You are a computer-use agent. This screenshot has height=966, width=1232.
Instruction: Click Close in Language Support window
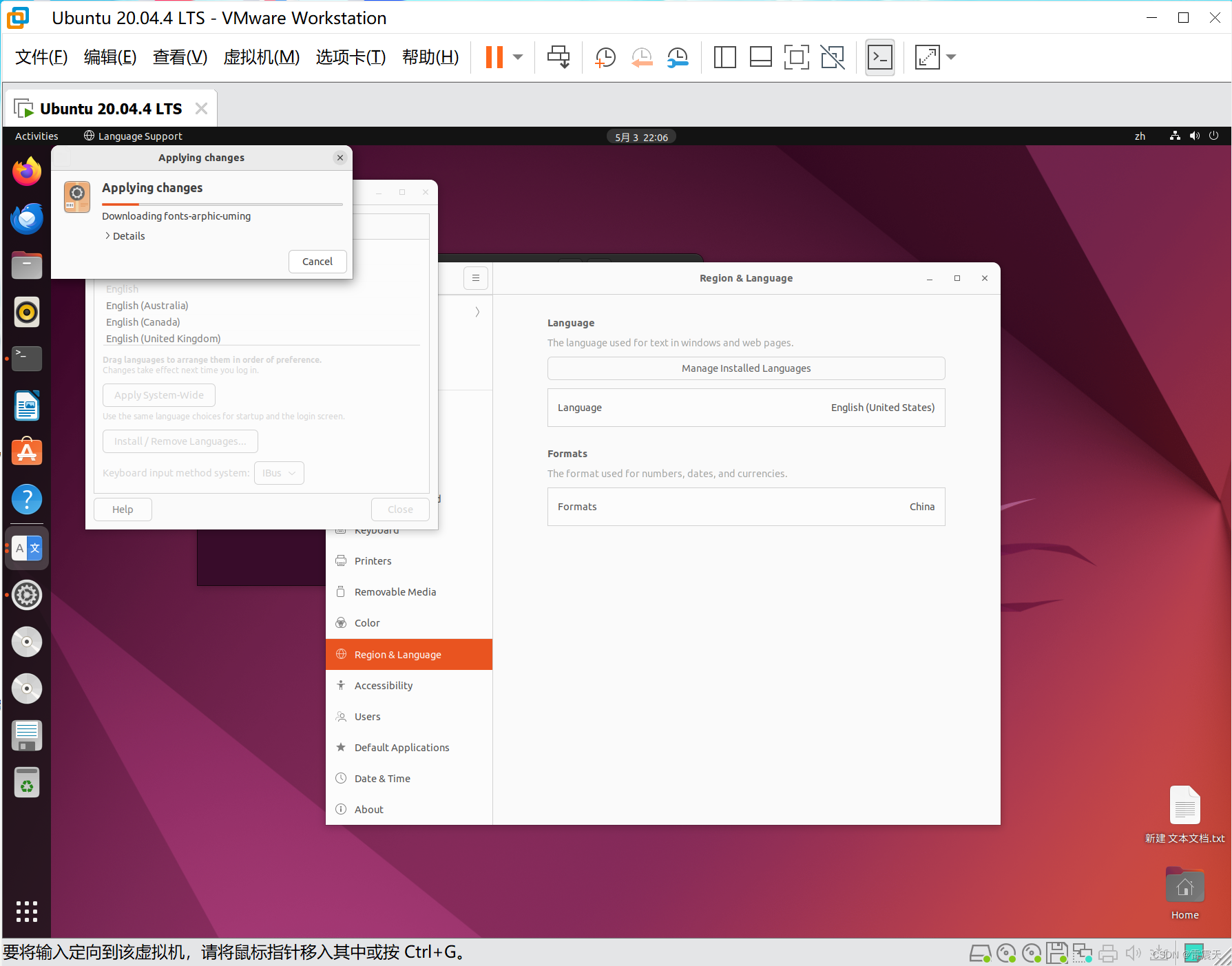400,510
